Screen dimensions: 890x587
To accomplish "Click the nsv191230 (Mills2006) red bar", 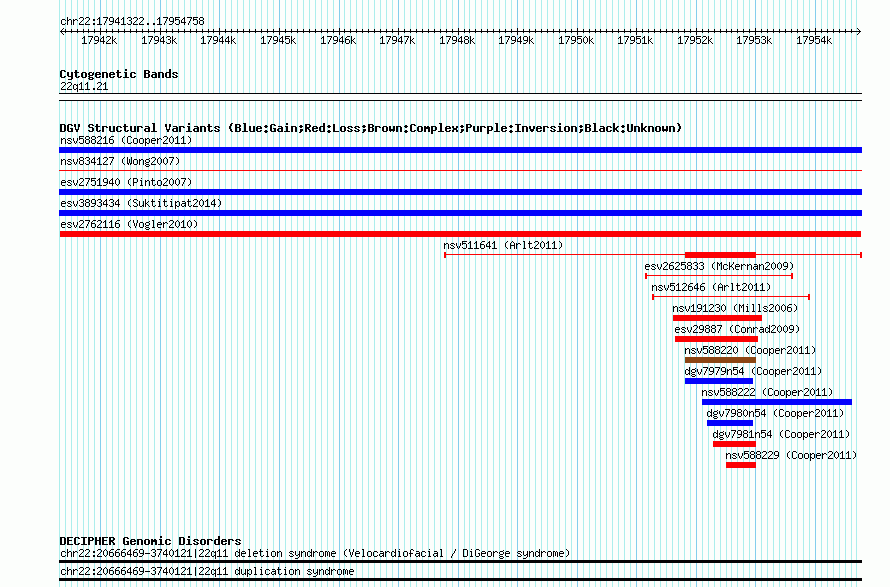I will tap(717, 318).
